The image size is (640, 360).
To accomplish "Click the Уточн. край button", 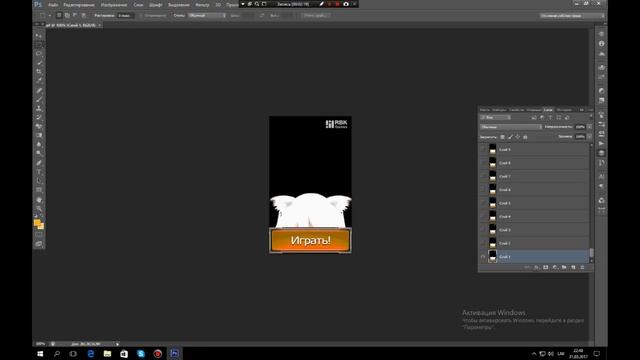I will [316, 16].
